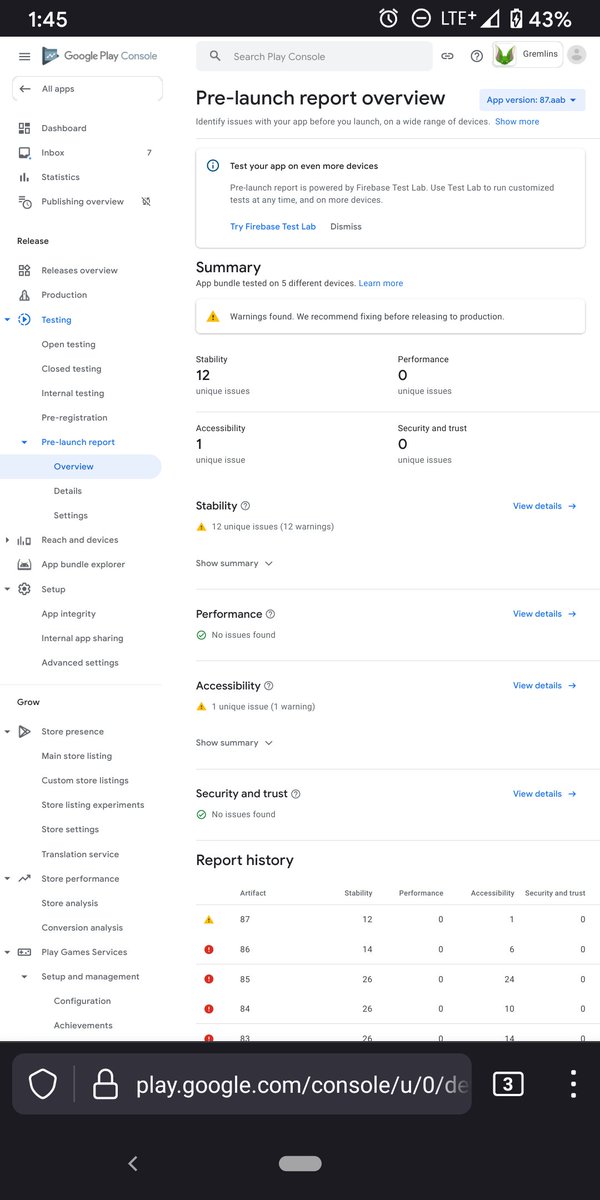
Task: Open browser tab switcher showing 3
Action: (508, 1084)
